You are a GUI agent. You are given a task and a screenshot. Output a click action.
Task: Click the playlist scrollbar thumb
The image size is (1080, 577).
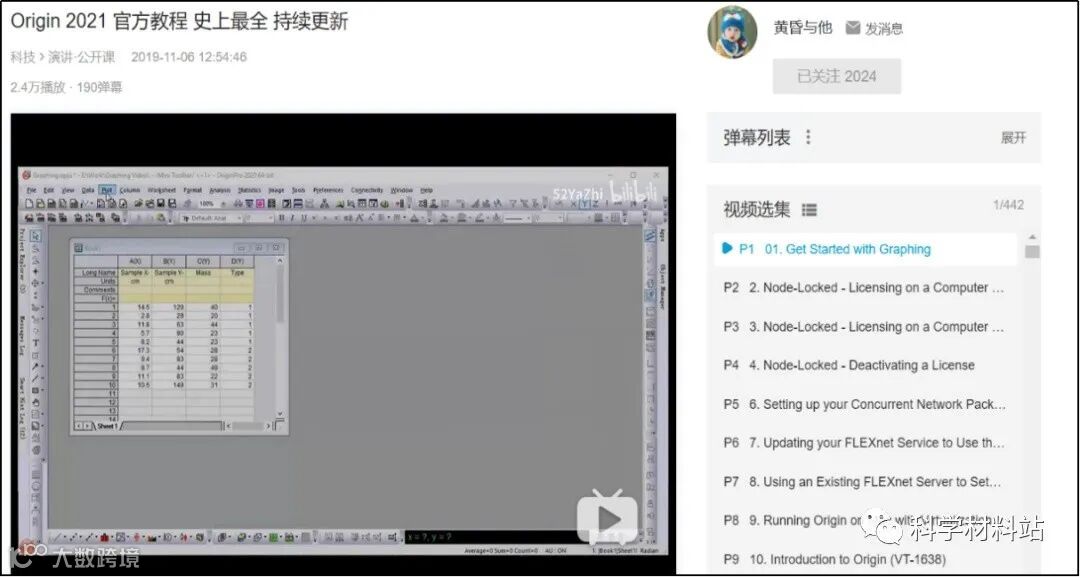pos(1031,252)
